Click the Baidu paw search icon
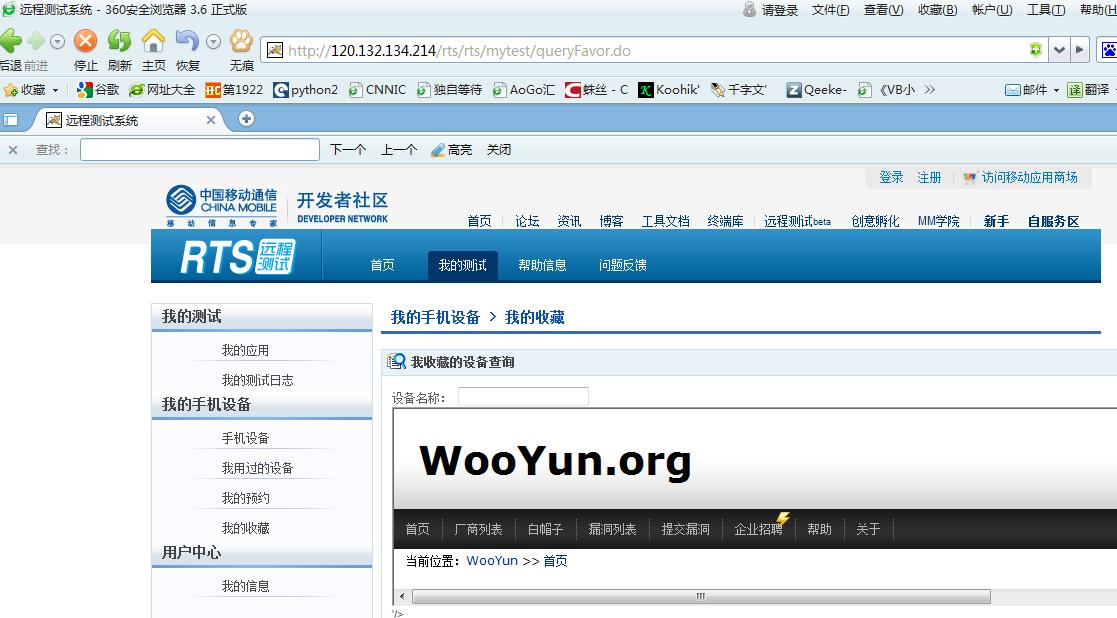The width and height of the screenshot is (1117, 618). tap(1109, 50)
